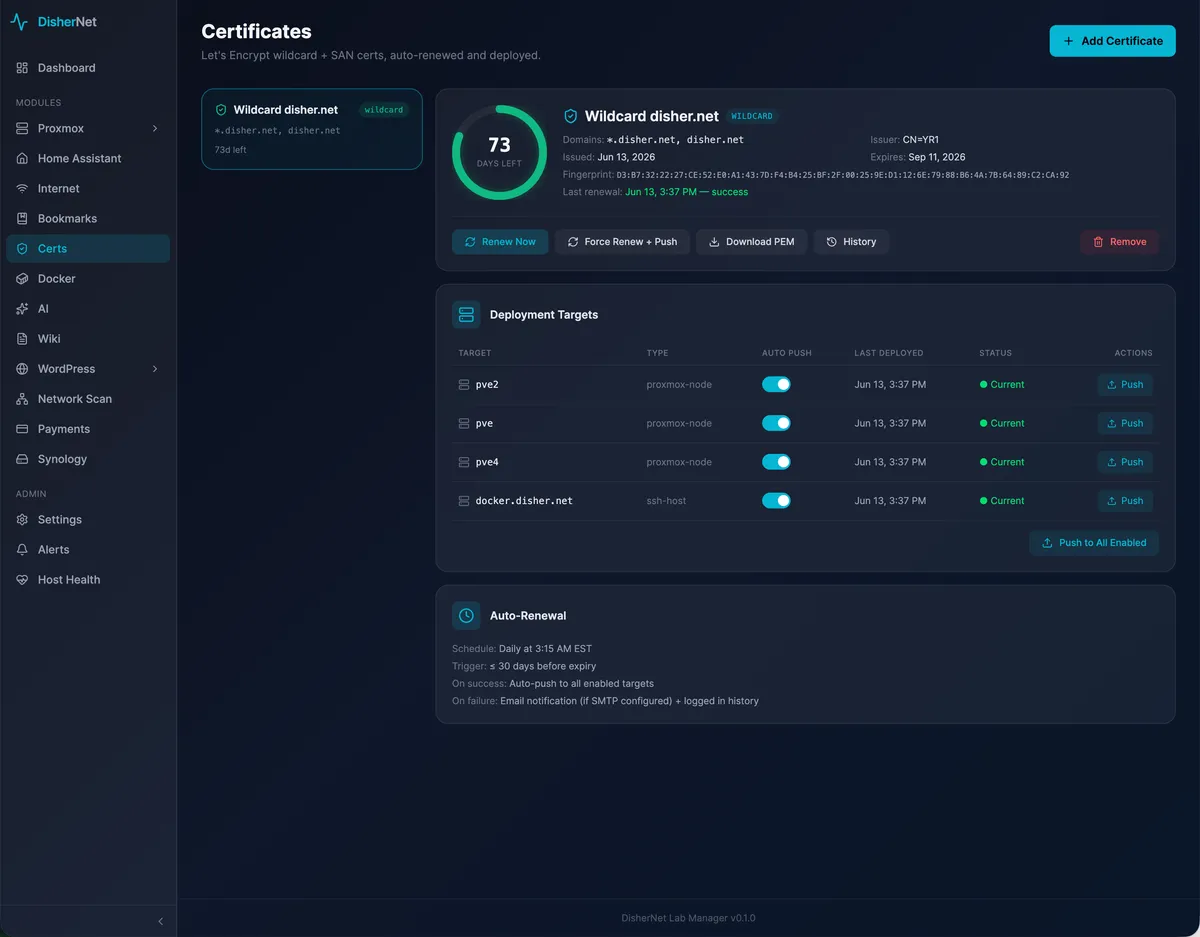Image resolution: width=1200 pixels, height=937 pixels.
Task: Push certificate to pve2
Action: click(x=1125, y=384)
